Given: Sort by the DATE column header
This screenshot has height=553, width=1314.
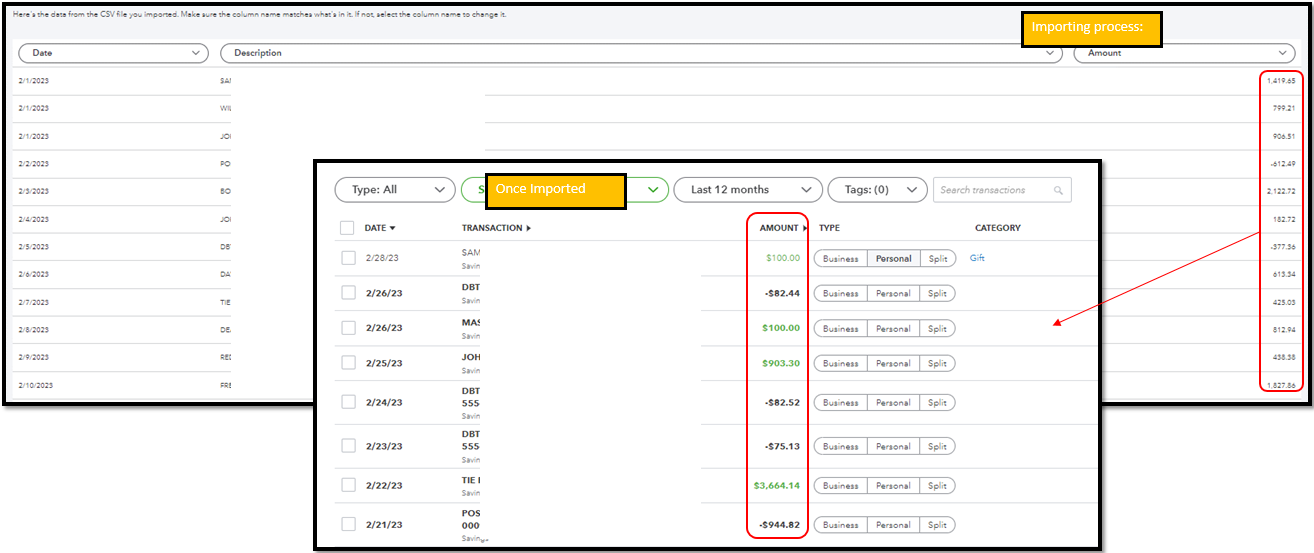Looking at the screenshot, I should (380, 228).
